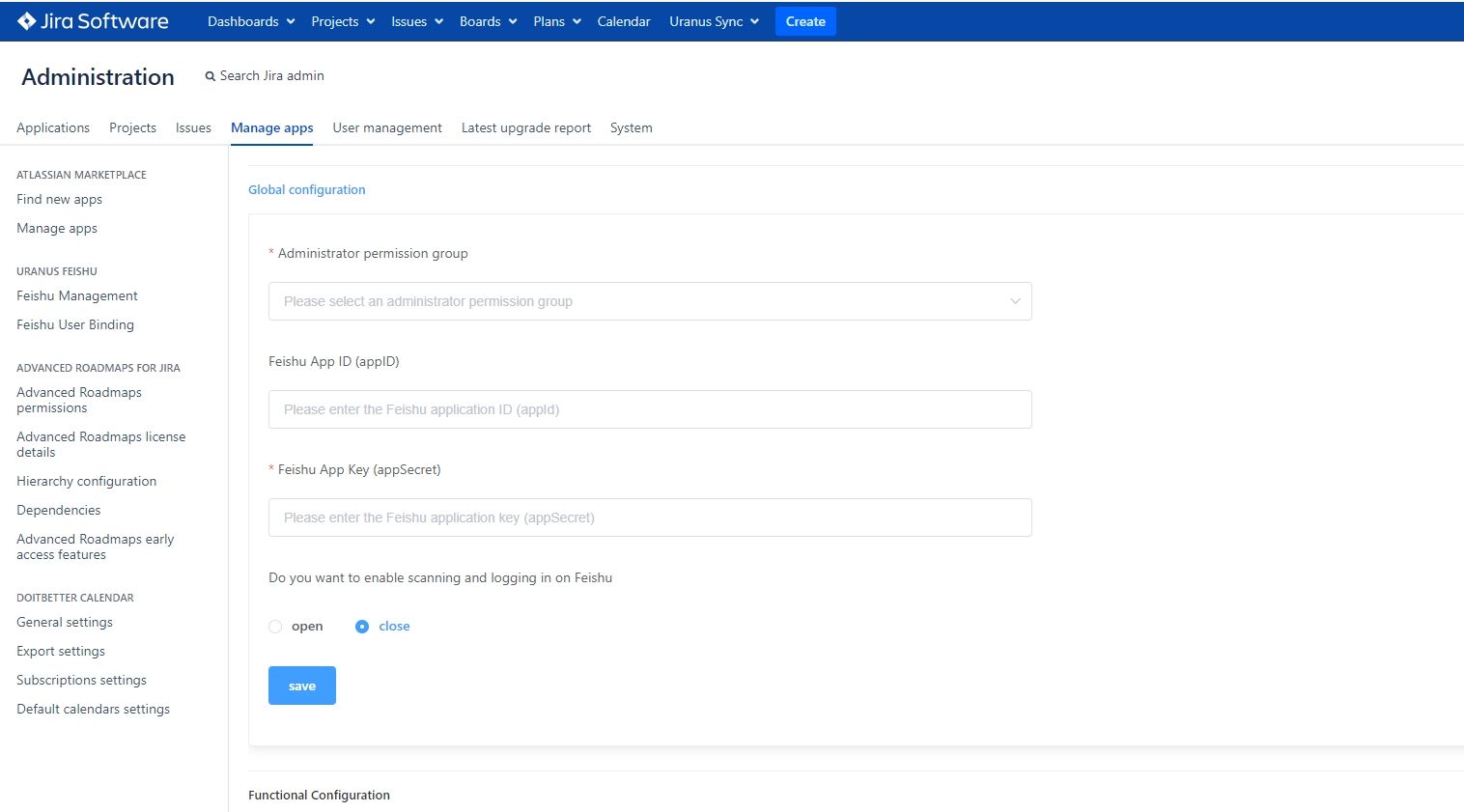The width and height of the screenshot is (1464, 812).
Task: Click the save button
Action: 302,686
